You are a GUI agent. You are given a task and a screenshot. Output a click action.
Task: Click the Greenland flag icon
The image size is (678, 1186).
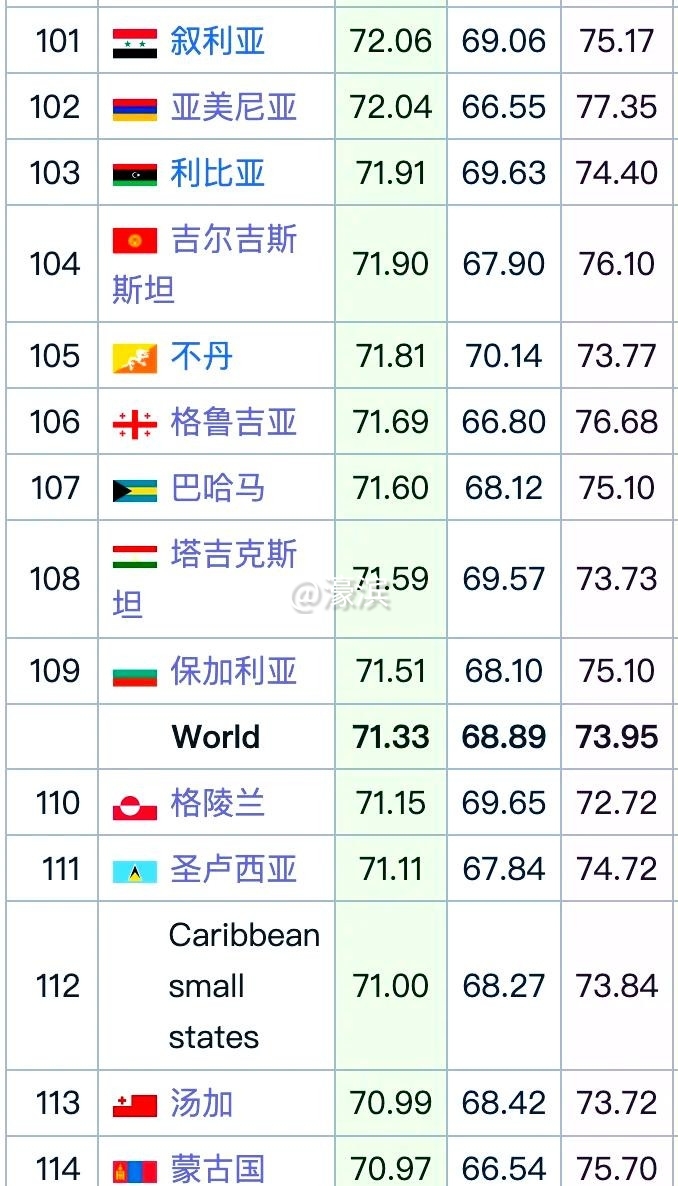[134, 804]
